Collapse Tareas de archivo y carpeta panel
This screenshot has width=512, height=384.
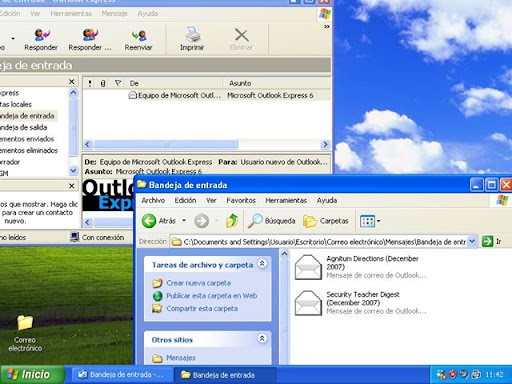click(x=262, y=264)
